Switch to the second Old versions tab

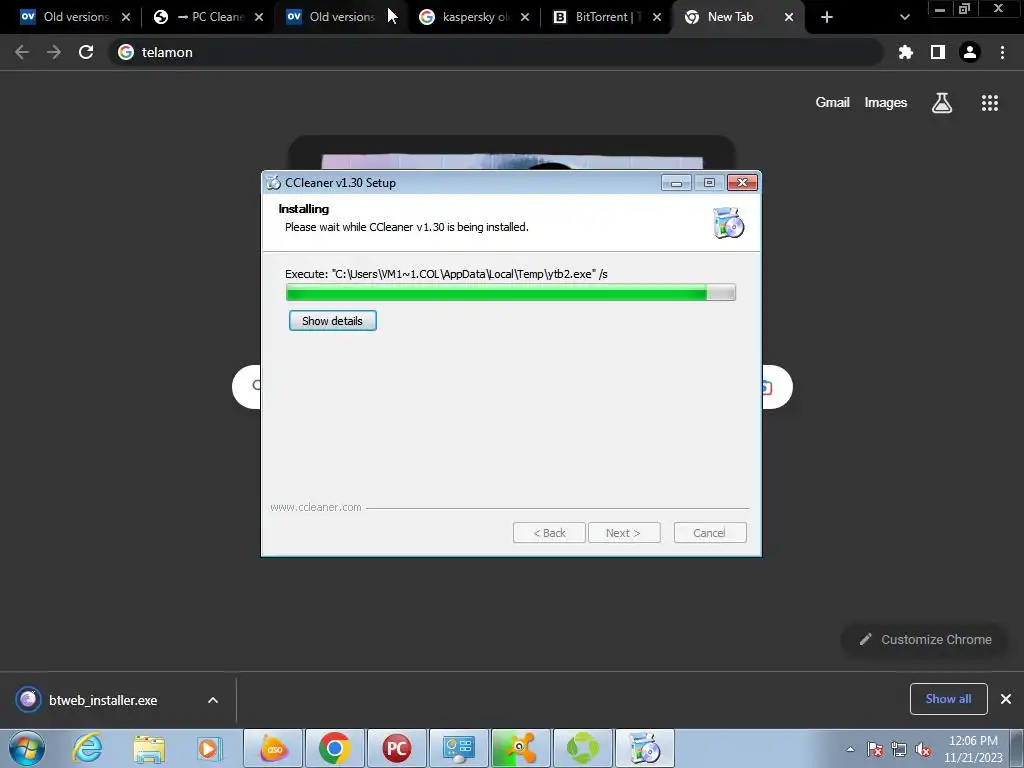340,17
